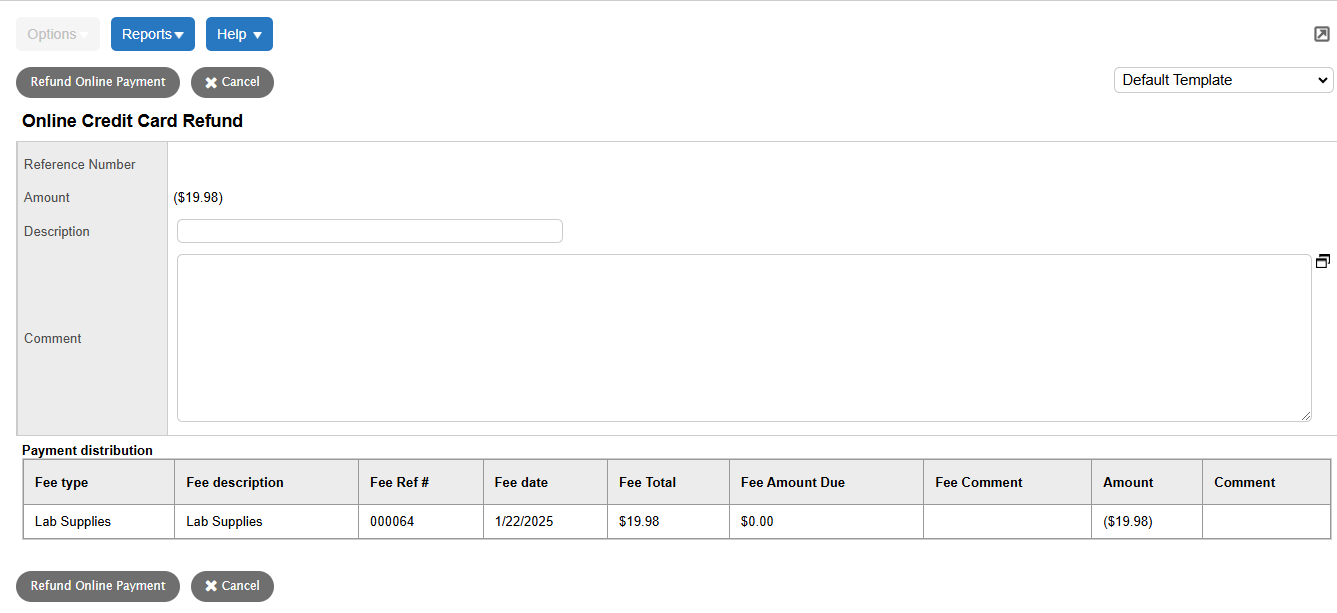
Task: Click the X icon inside the top Cancel button
Action: tap(212, 82)
